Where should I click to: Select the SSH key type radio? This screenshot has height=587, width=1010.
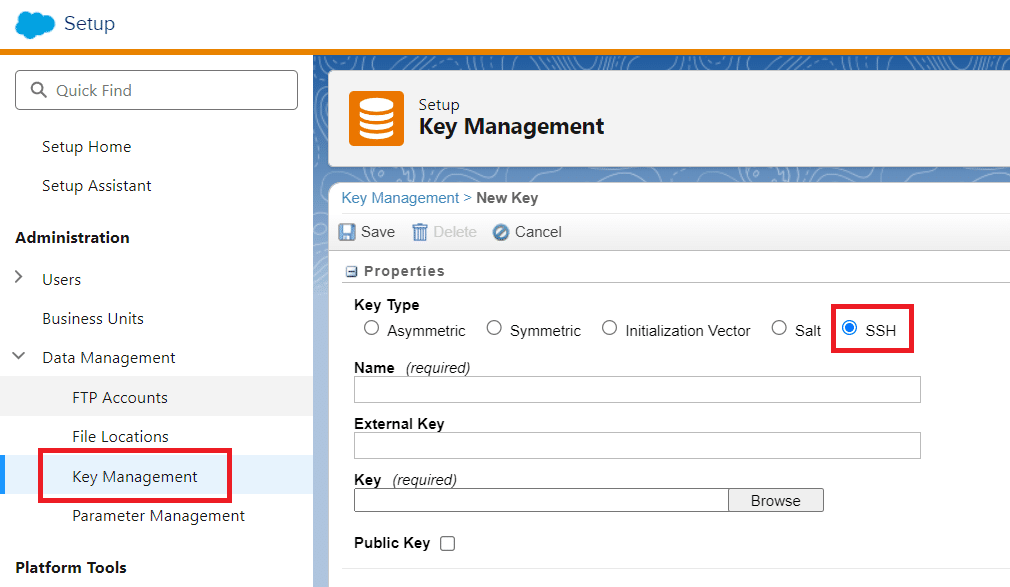tap(850, 328)
